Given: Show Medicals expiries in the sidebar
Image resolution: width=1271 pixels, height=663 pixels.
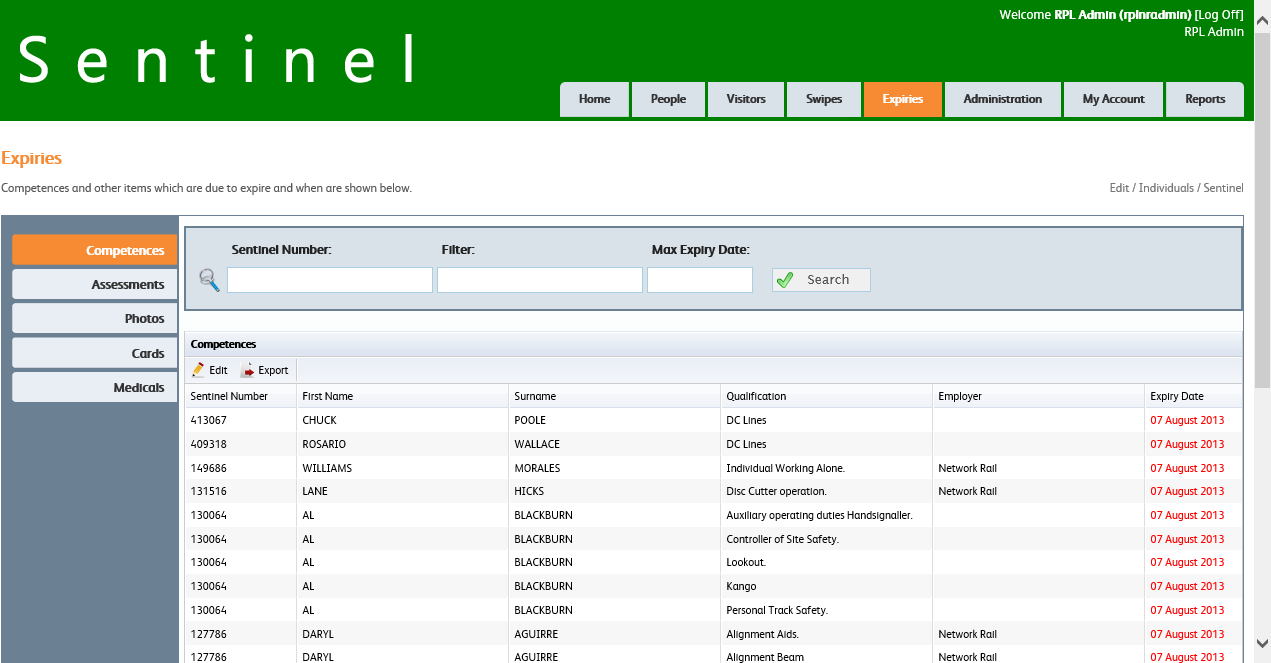Looking at the screenshot, I should coord(95,387).
